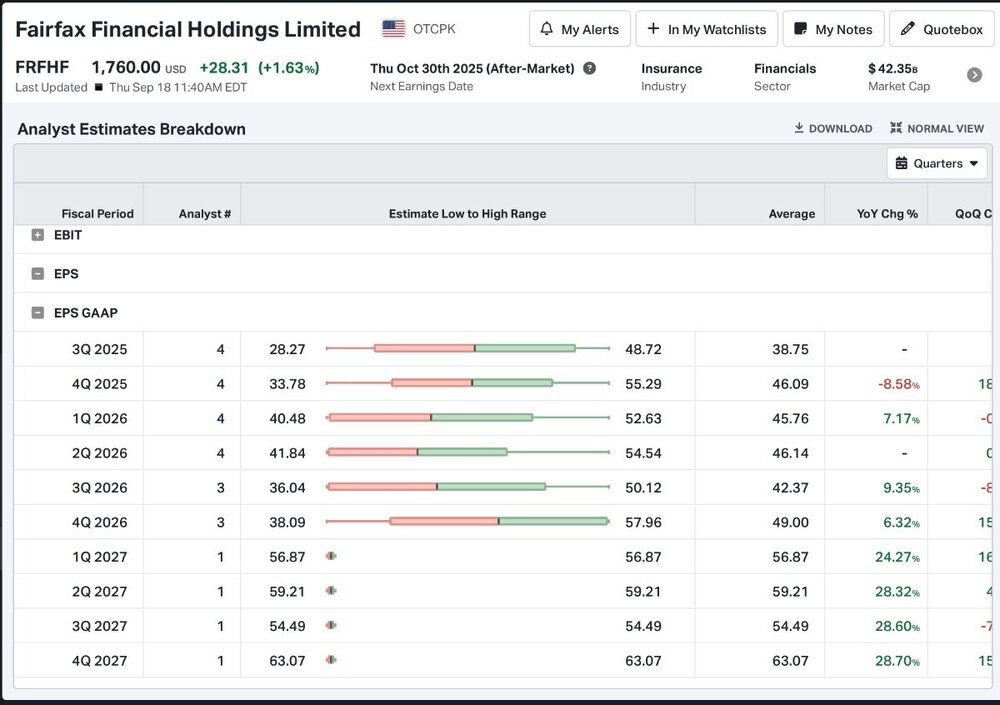Click the bell icon in My Alerts
The image size is (1000, 705).
click(x=547, y=29)
